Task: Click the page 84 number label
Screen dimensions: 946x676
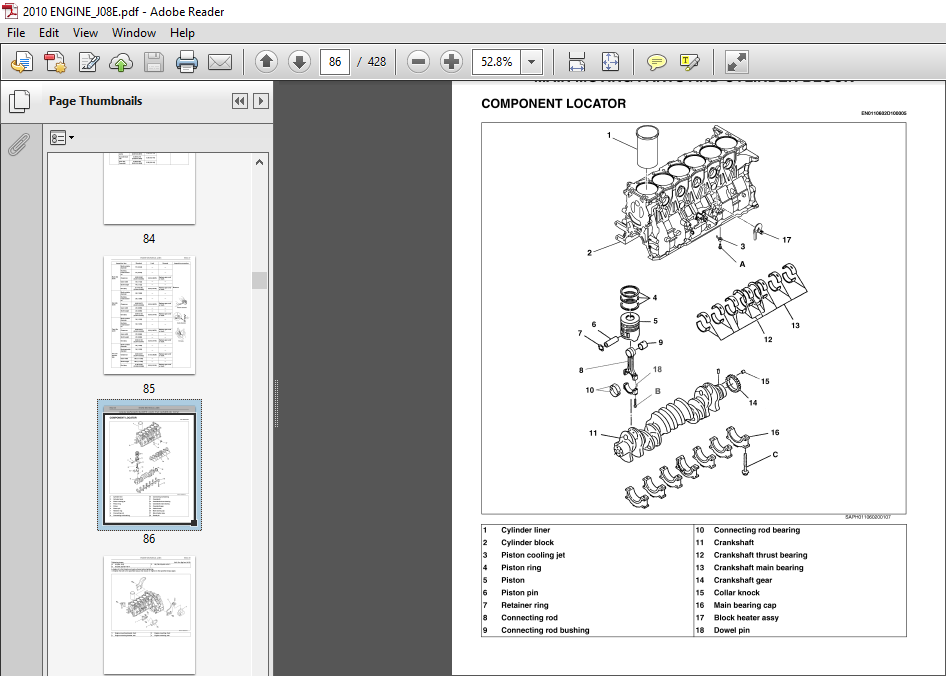Action: click(x=149, y=239)
